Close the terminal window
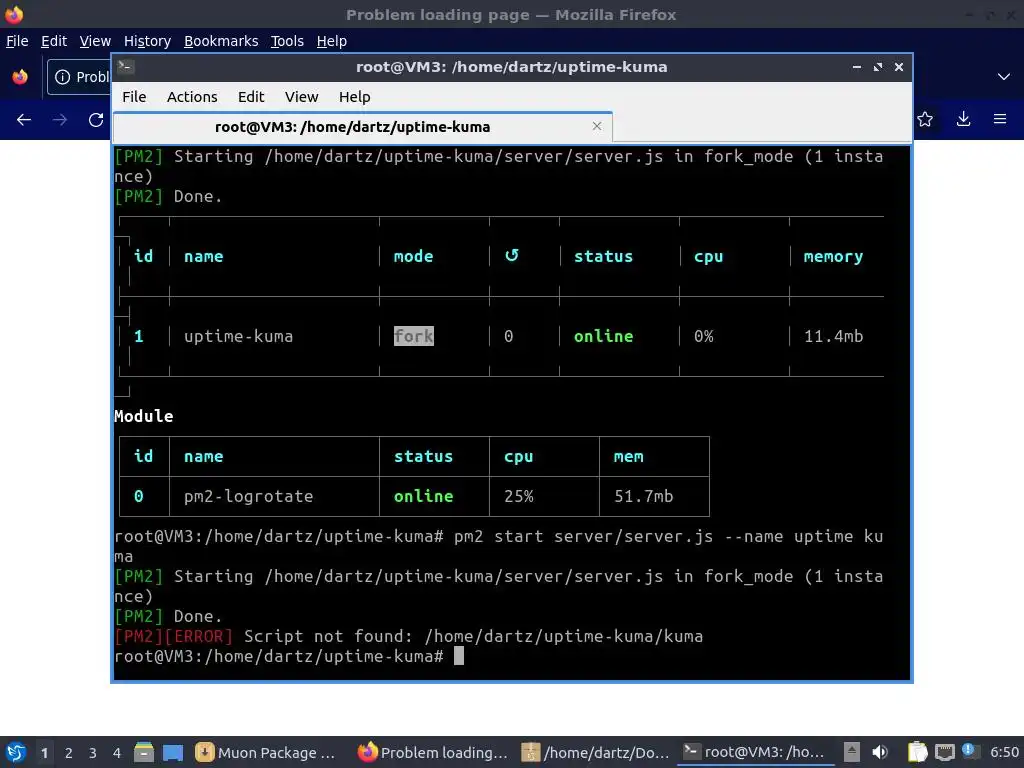Image resolution: width=1024 pixels, height=768 pixels. click(899, 67)
